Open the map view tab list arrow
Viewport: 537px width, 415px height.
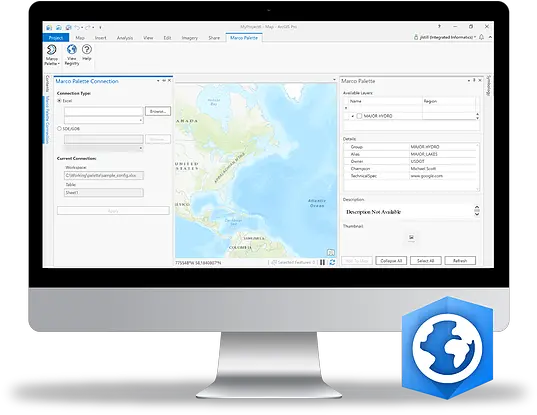click(x=334, y=80)
